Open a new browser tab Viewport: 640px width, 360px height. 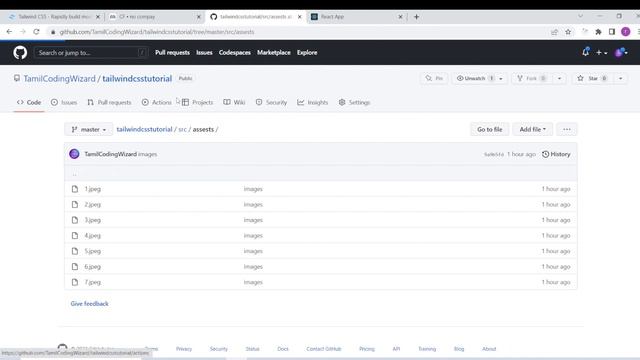[416, 17]
